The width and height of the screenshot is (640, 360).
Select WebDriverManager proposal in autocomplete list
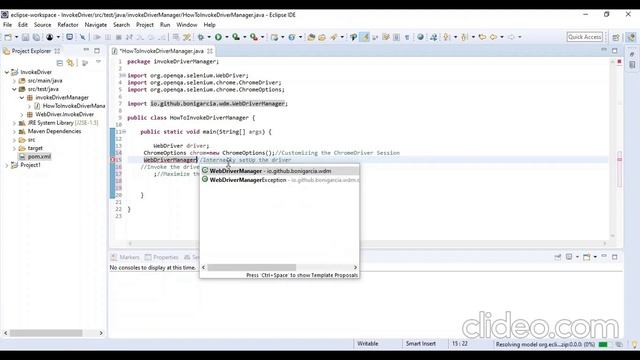[280, 171]
